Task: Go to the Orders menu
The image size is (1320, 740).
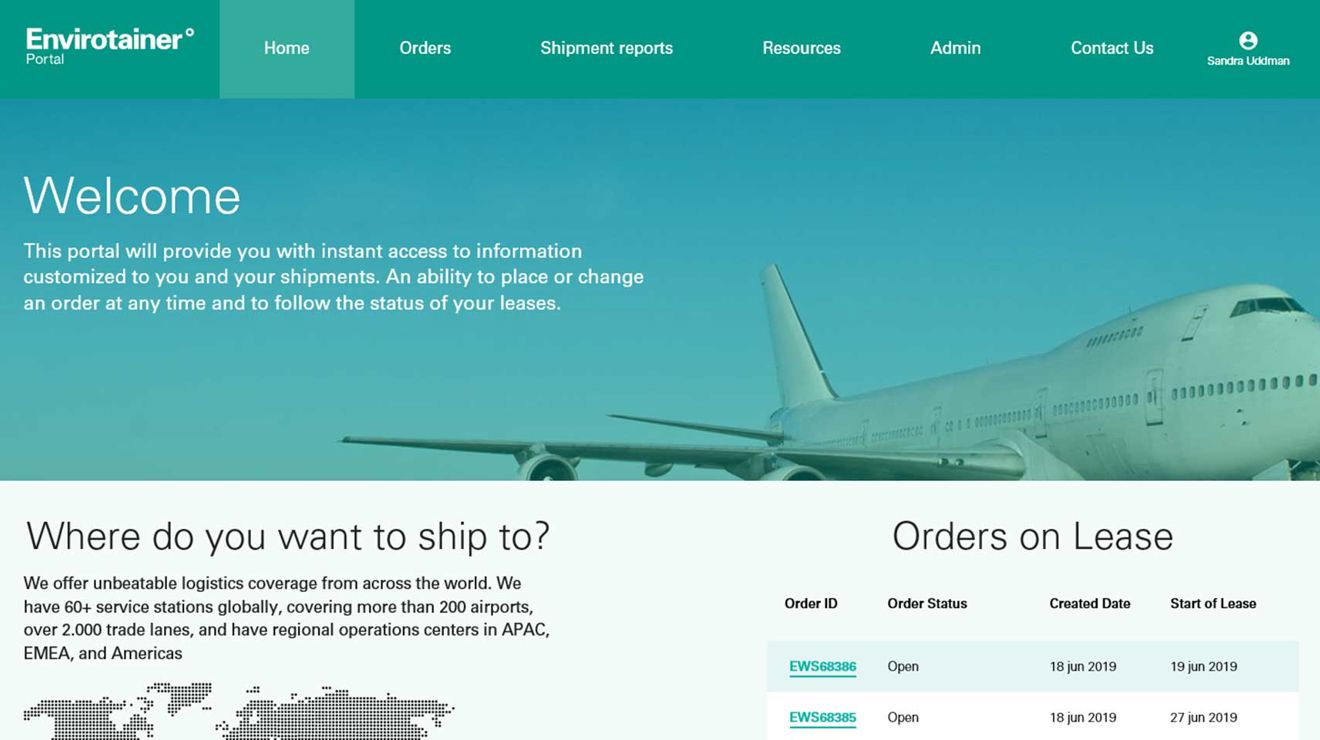Action: point(425,48)
